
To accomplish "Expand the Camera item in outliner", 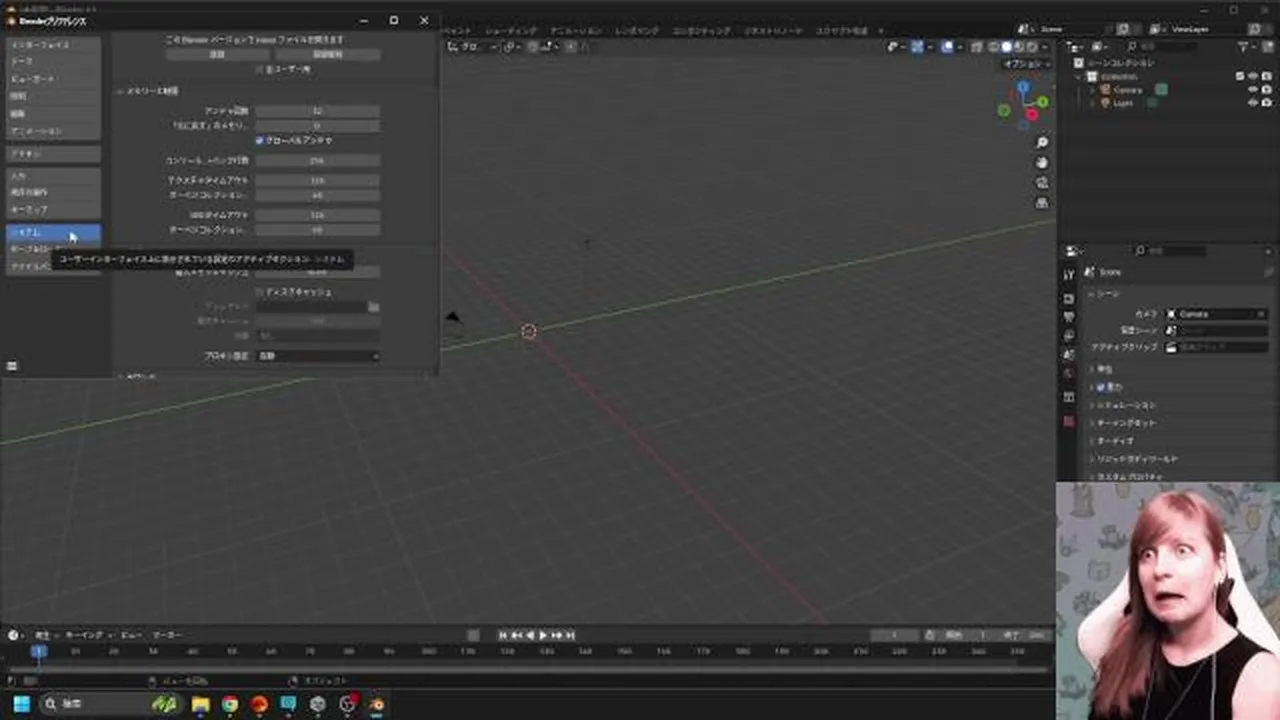I will 1092,90.
